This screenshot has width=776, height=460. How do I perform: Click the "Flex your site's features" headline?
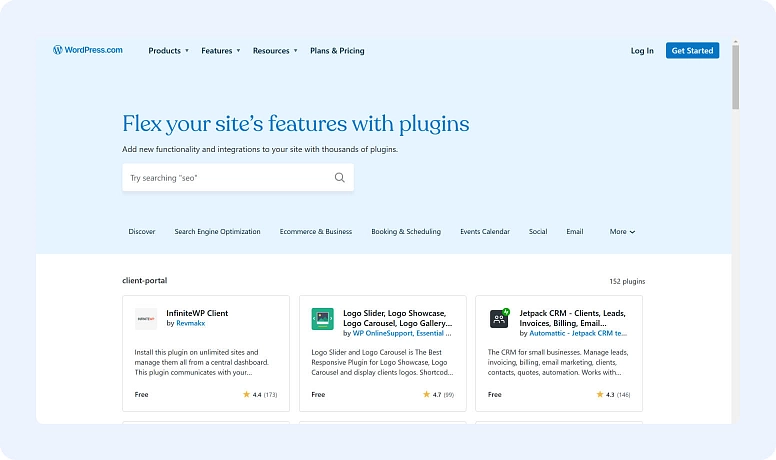[295, 123]
